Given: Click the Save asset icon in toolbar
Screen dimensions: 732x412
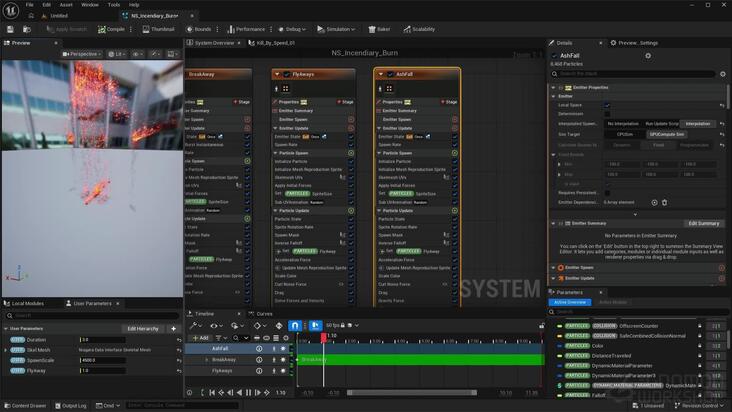Looking at the screenshot, I should 10,29.
